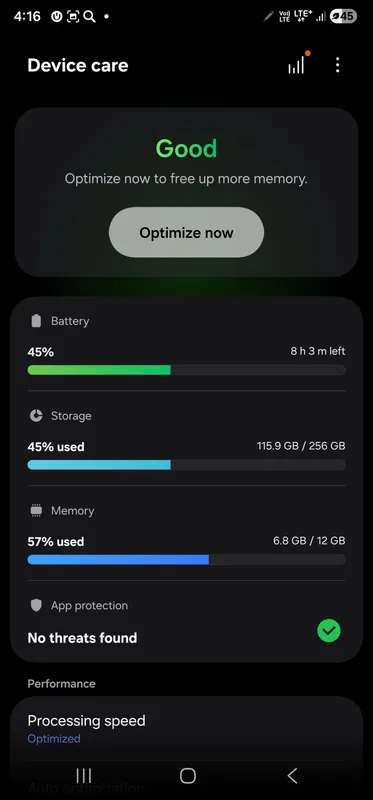The height and width of the screenshot is (800, 373).
Task: Tap the battery indicator in status bar
Action: click(x=343, y=16)
